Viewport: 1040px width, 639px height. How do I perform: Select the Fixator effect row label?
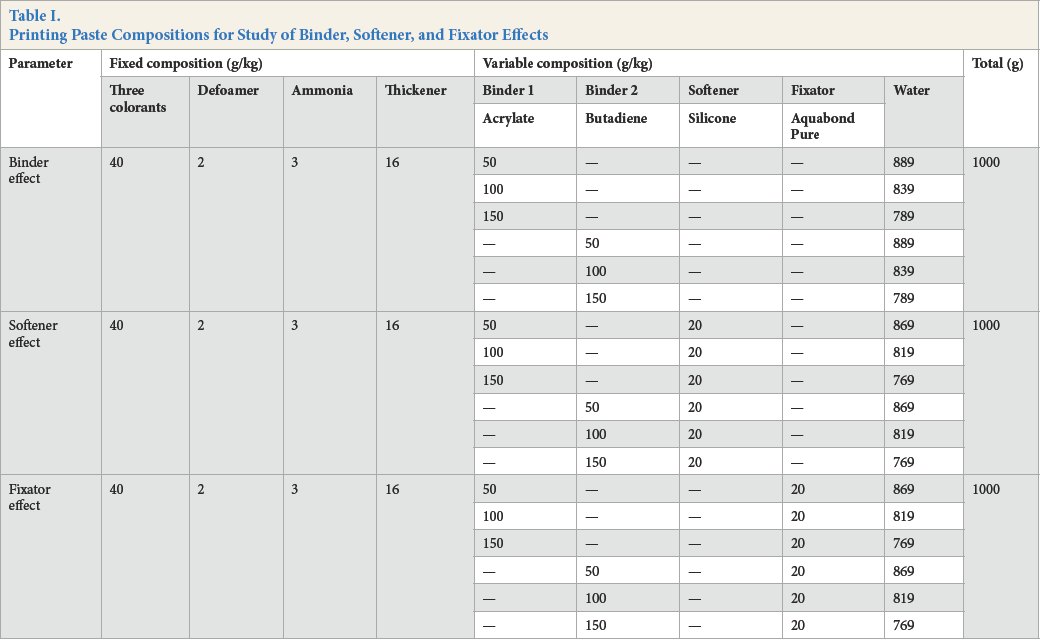29,497
